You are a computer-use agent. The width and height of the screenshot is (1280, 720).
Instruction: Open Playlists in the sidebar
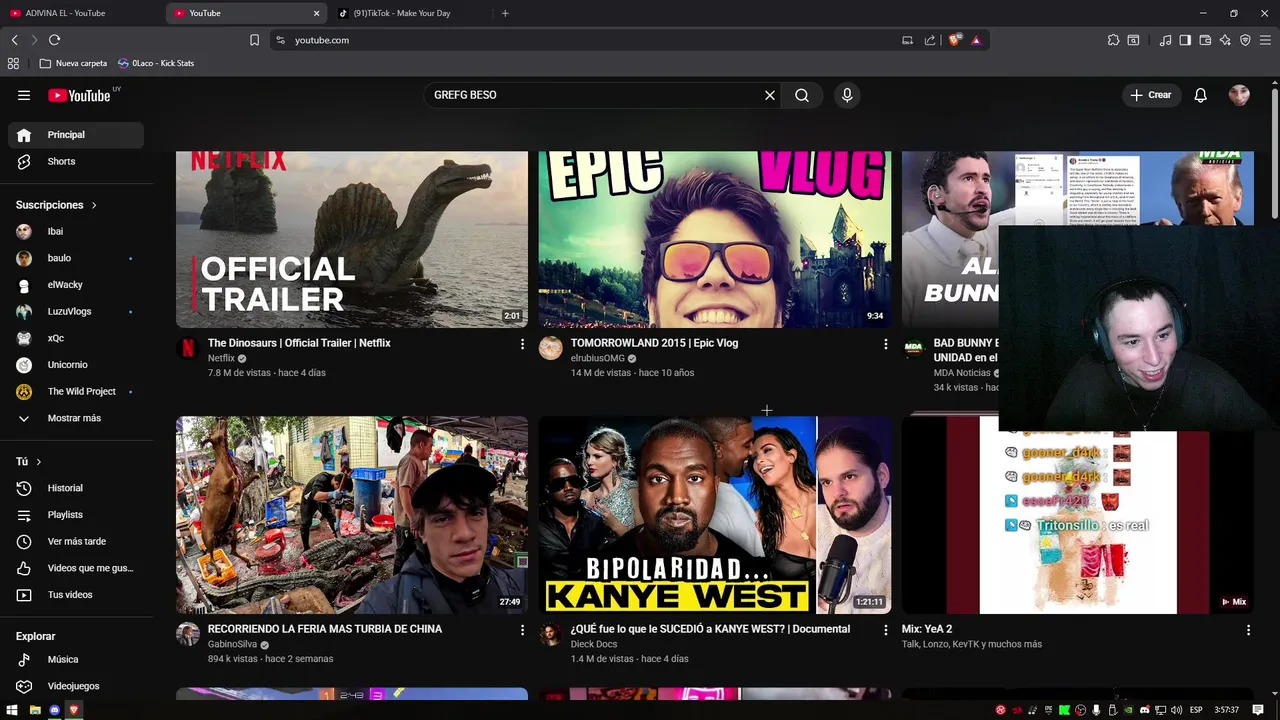point(76,515)
